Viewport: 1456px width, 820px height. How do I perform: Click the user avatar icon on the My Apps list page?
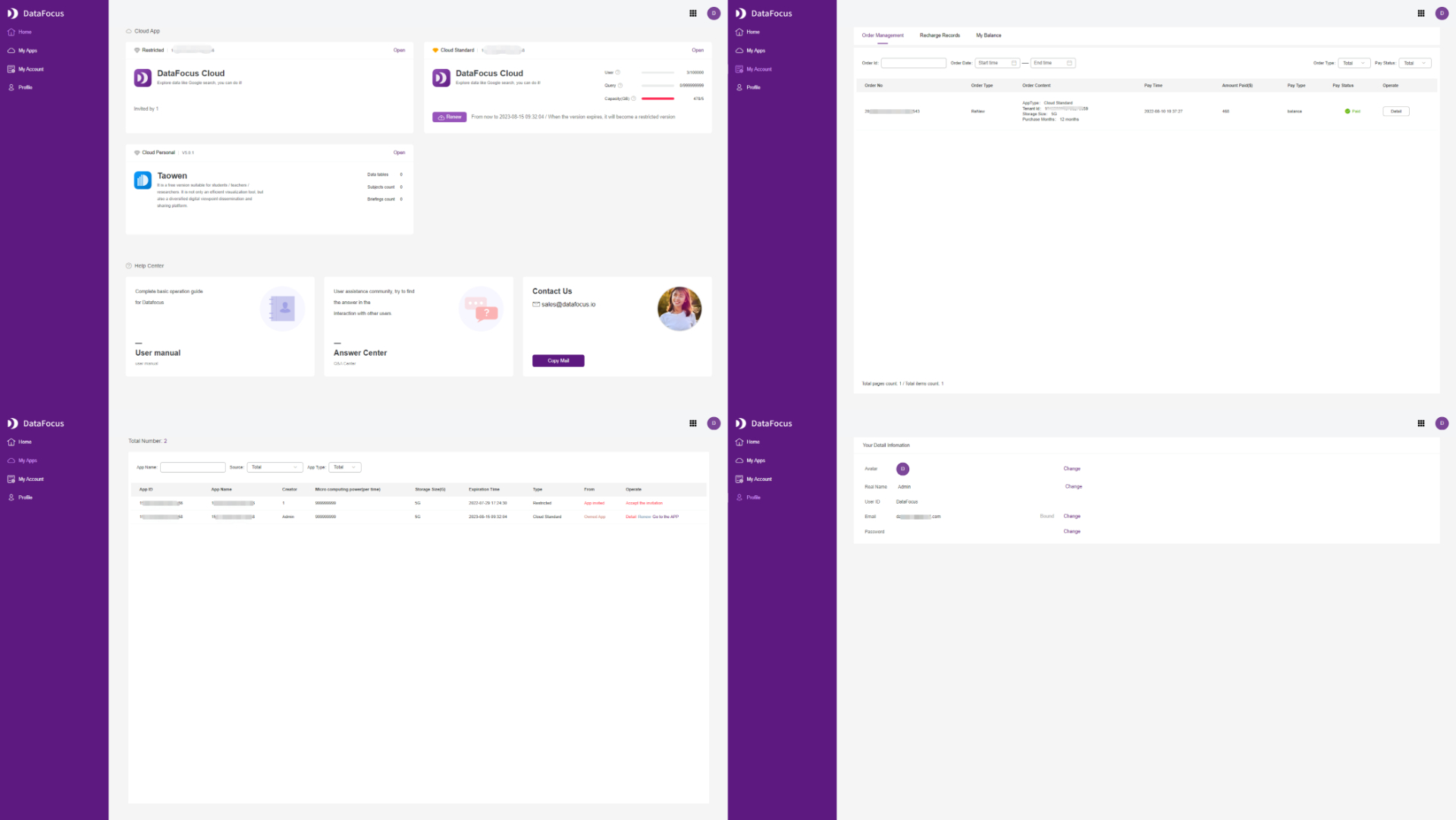click(x=714, y=423)
